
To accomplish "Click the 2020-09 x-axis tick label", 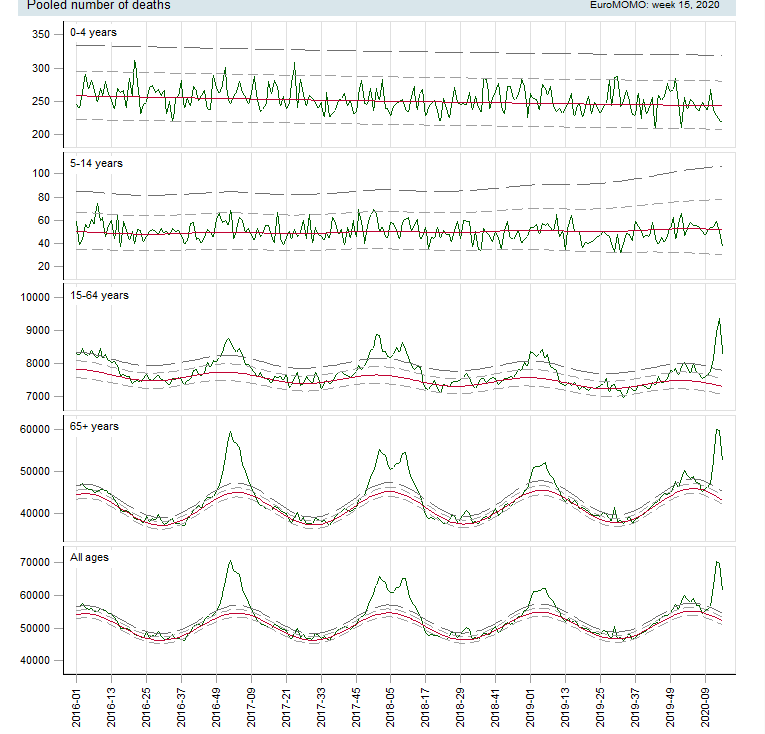I will (x=706, y=705).
